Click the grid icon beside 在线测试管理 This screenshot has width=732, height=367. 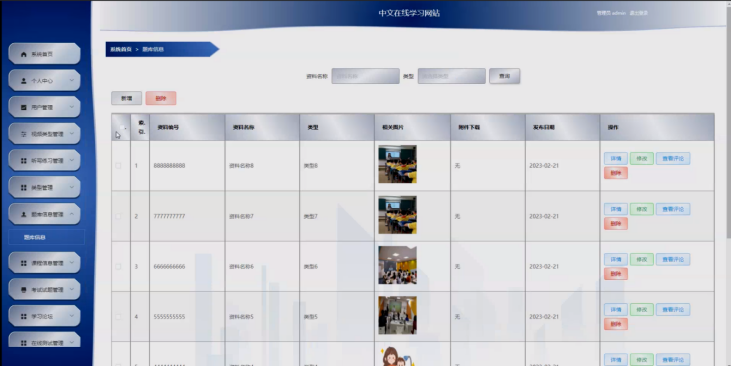click(24, 343)
